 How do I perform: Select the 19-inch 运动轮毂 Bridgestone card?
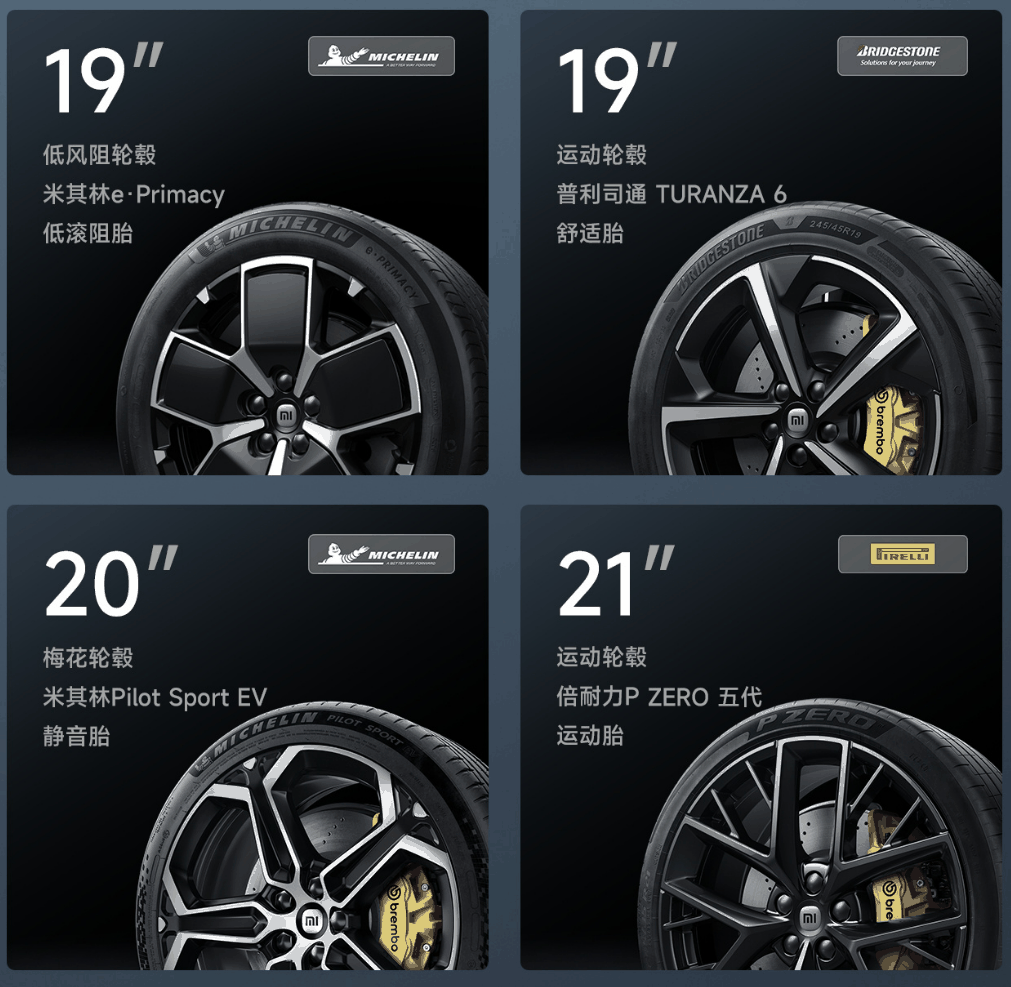click(761, 242)
